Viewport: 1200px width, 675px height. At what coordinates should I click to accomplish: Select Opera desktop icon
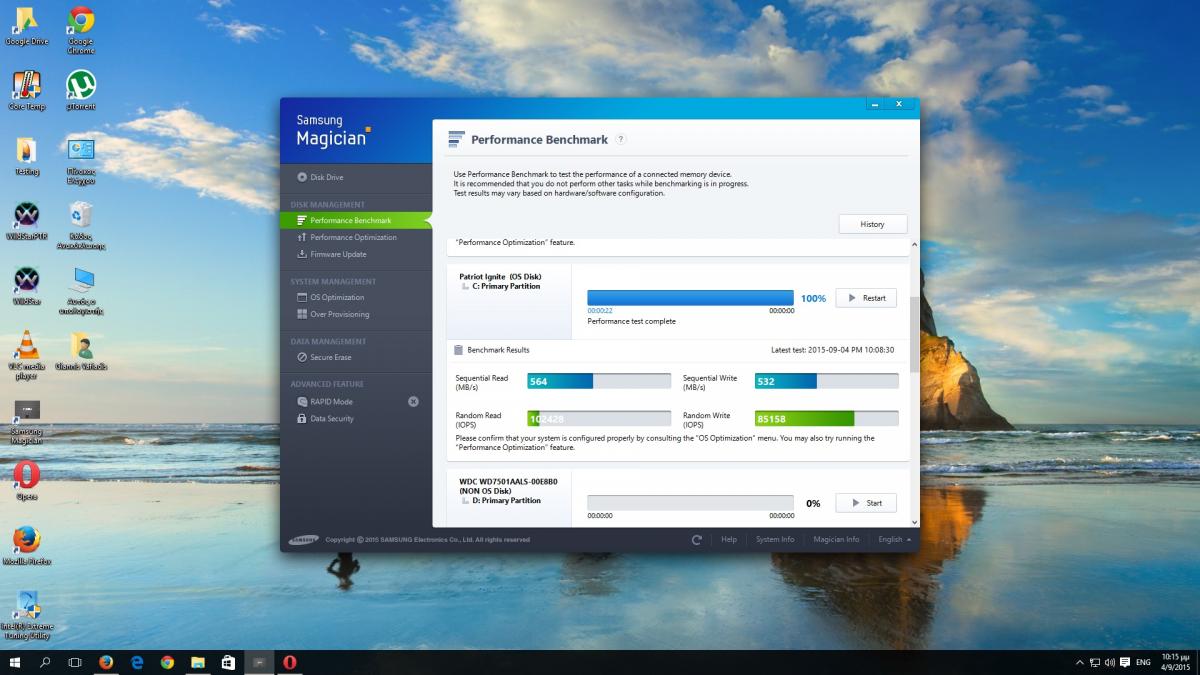click(27, 481)
